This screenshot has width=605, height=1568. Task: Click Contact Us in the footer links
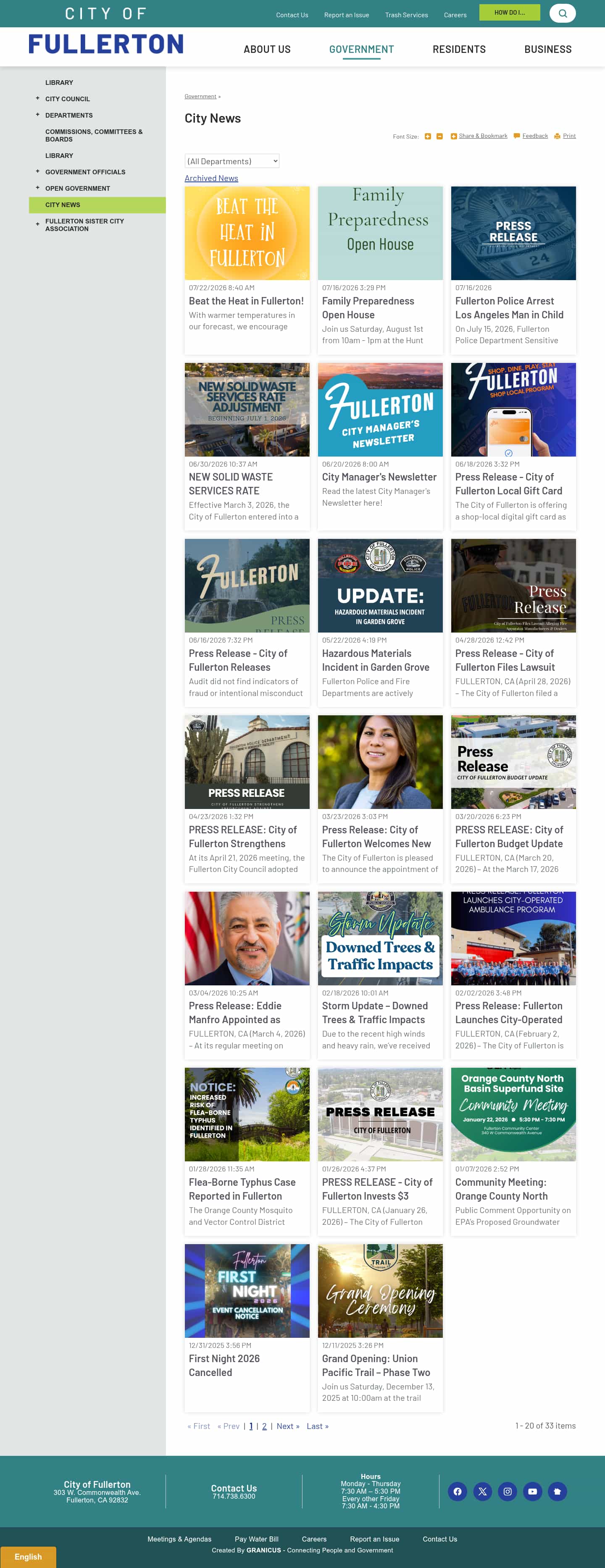pyautogui.click(x=440, y=1539)
